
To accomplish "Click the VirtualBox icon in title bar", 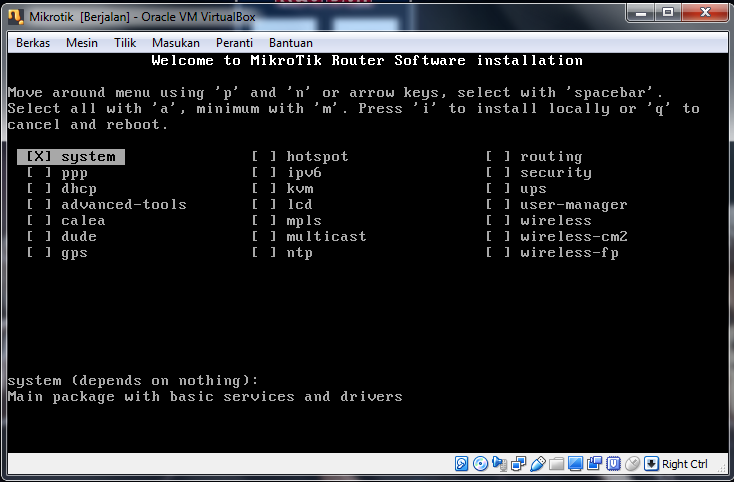I will click(x=16, y=16).
